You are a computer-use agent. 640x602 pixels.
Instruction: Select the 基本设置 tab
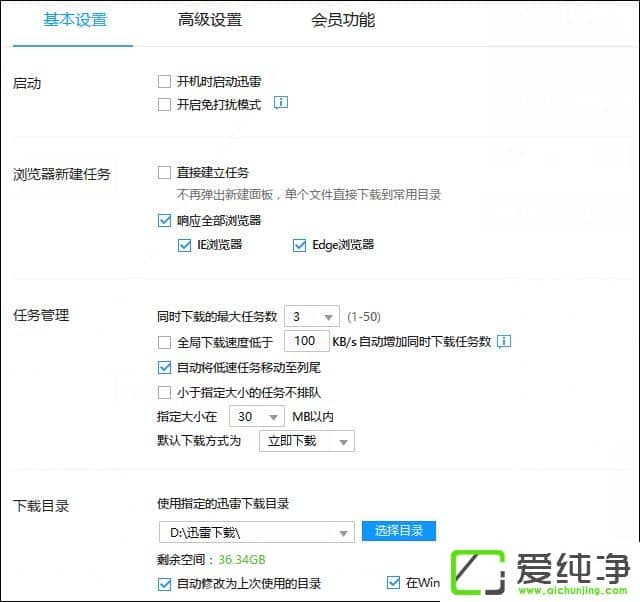click(75, 20)
